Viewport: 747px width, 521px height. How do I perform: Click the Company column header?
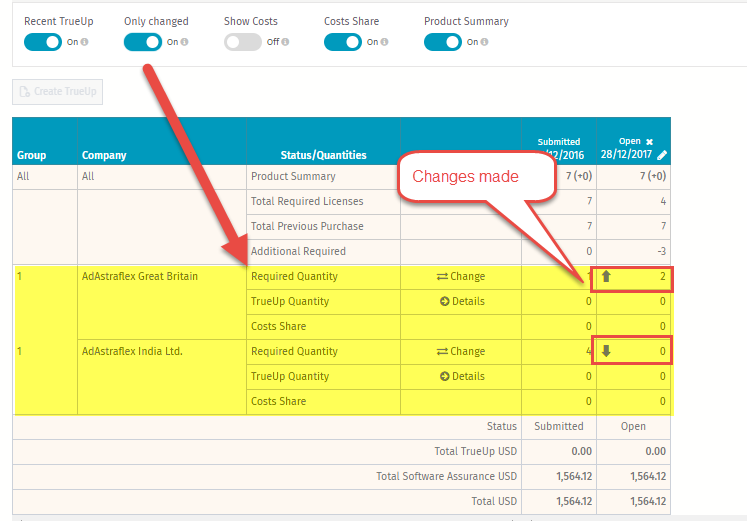coord(104,155)
